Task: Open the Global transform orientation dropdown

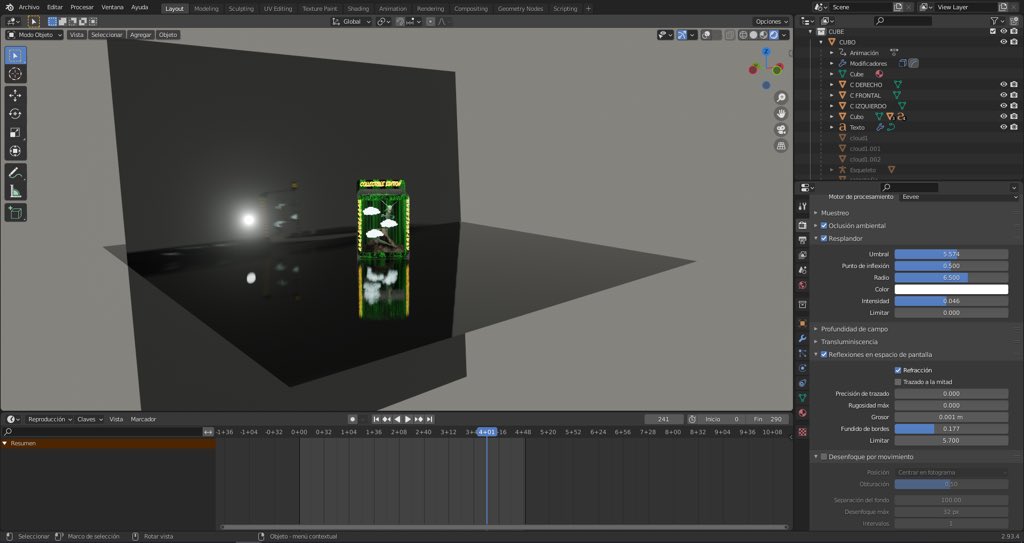Action: pos(352,22)
